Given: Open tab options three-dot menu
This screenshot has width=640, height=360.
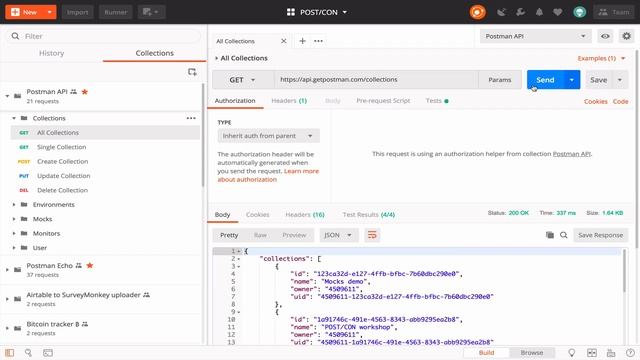Looking at the screenshot, I should pyautogui.click(x=318, y=41).
